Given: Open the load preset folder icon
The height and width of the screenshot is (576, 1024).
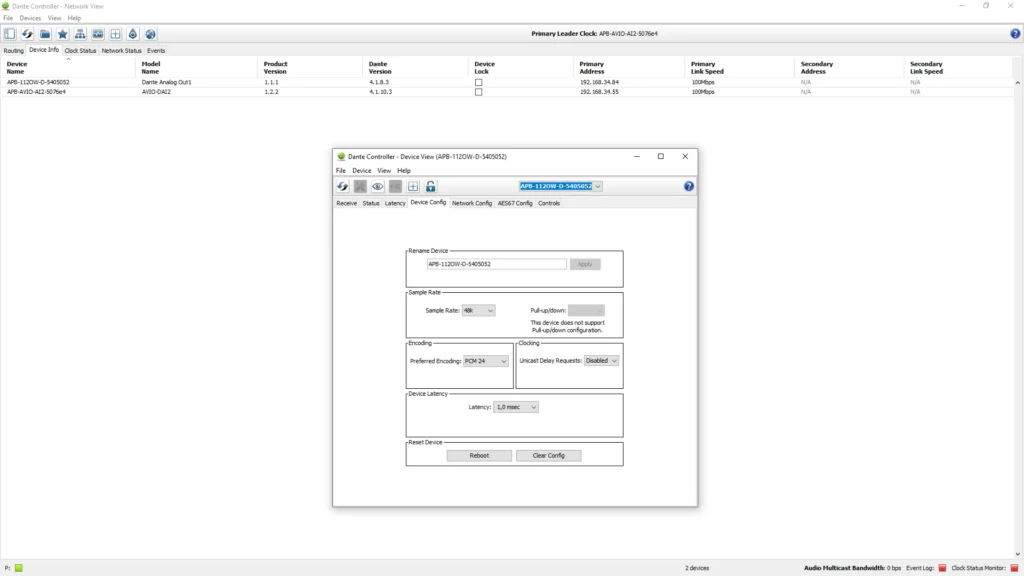Looking at the screenshot, I should point(45,34).
